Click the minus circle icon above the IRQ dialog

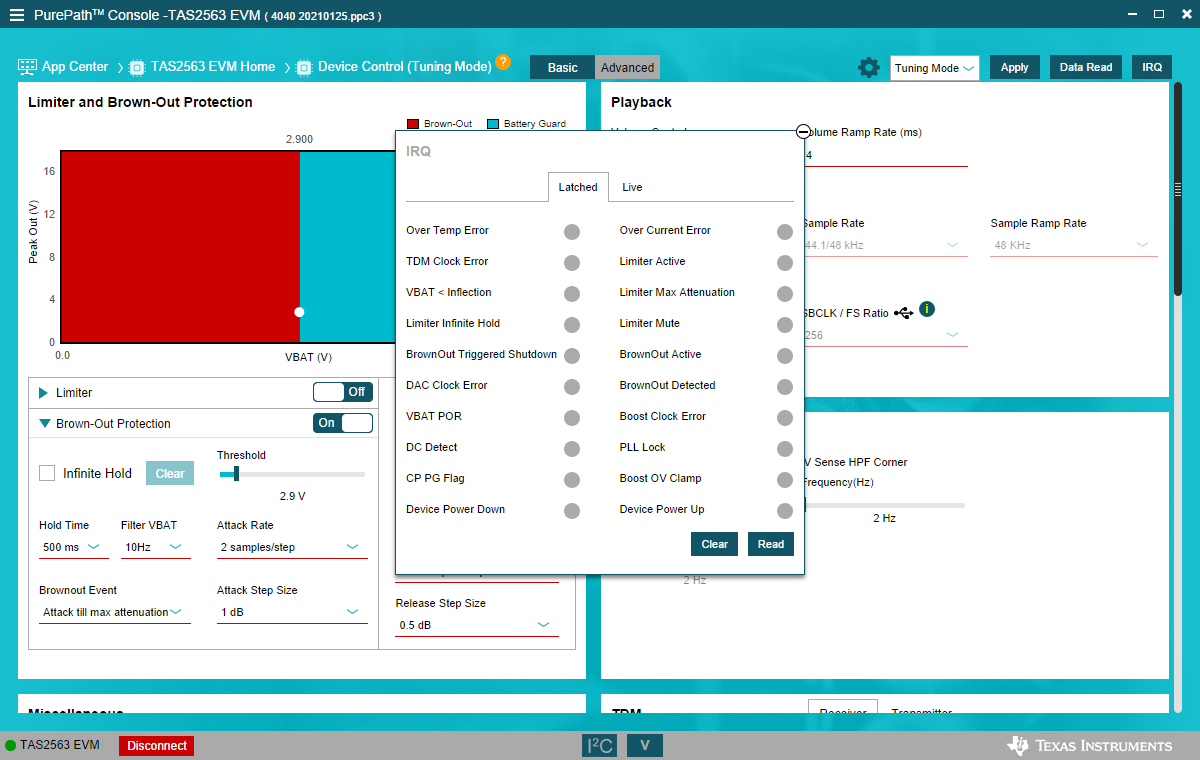(803, 131)
